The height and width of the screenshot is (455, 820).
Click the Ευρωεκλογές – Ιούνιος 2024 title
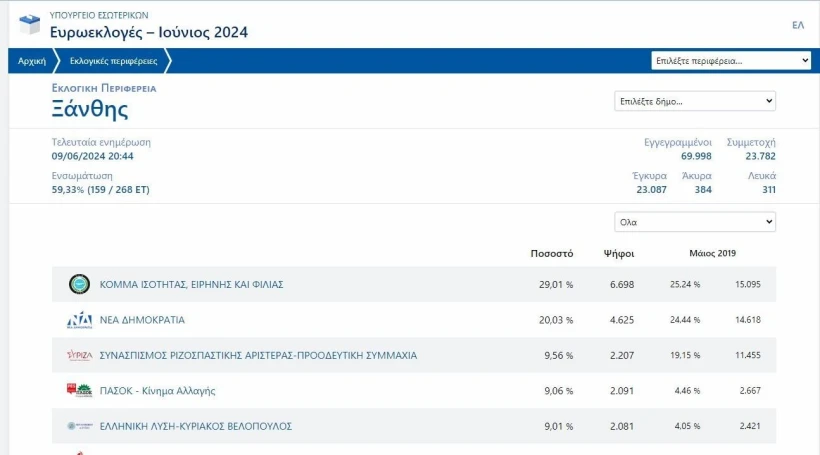[x=148, y=33]
